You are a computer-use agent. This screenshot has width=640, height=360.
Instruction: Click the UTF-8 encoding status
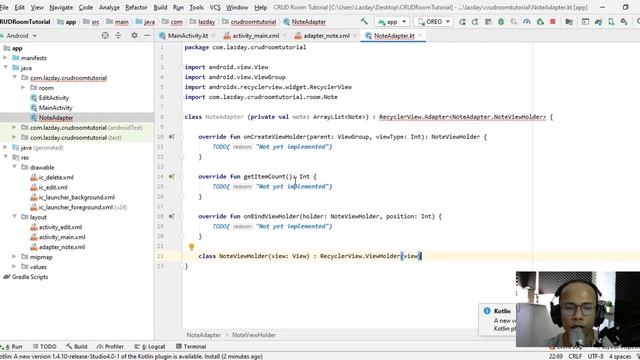[x=596, y=356]
